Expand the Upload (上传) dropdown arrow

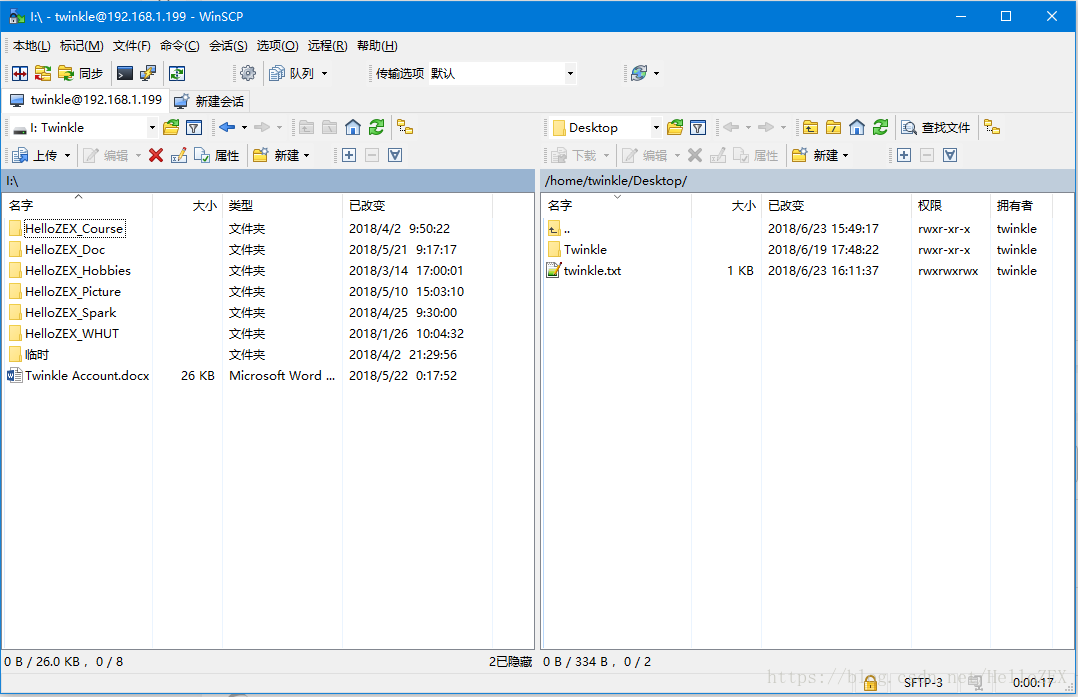point(67,155)
